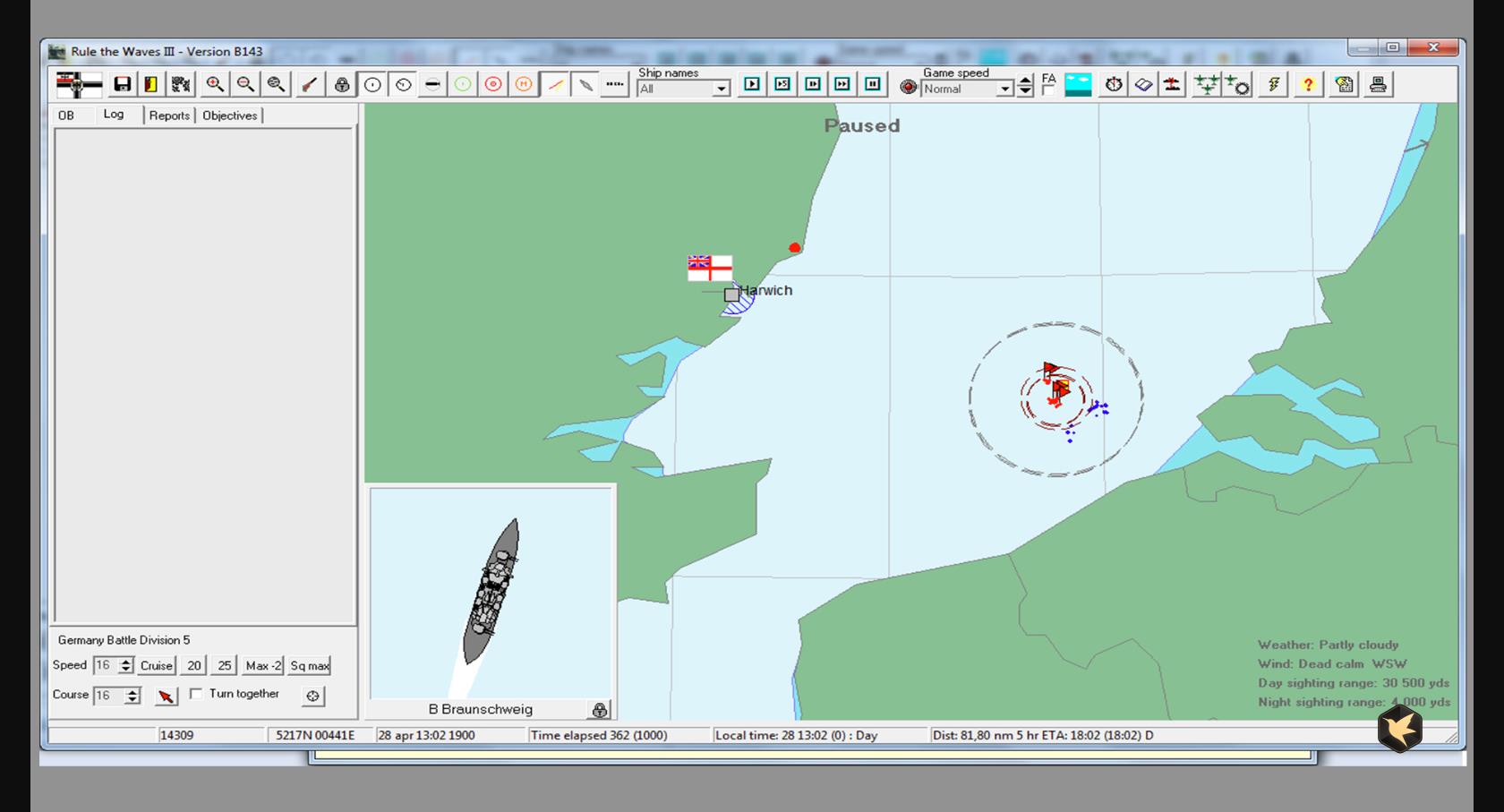
Task: Click the fast-forward play button
Action: click(842, 84)
